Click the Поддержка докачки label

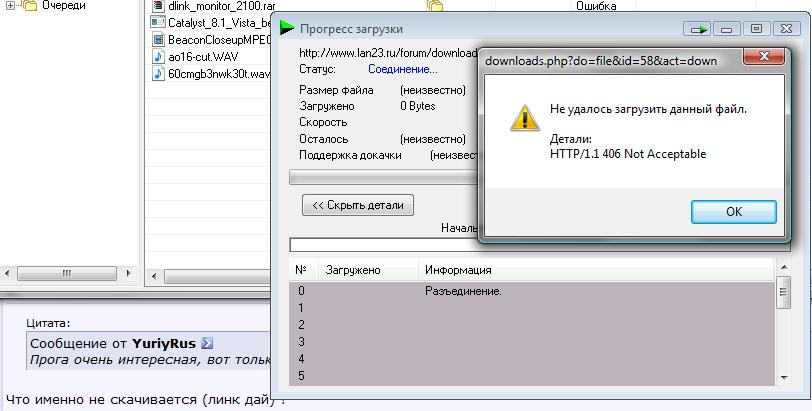350,155
